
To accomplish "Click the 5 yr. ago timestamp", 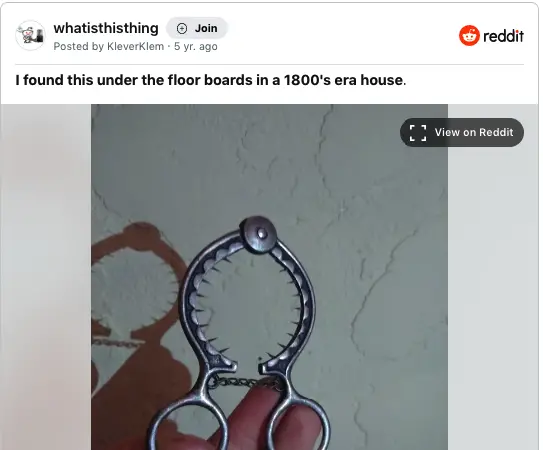I will 196,46.
